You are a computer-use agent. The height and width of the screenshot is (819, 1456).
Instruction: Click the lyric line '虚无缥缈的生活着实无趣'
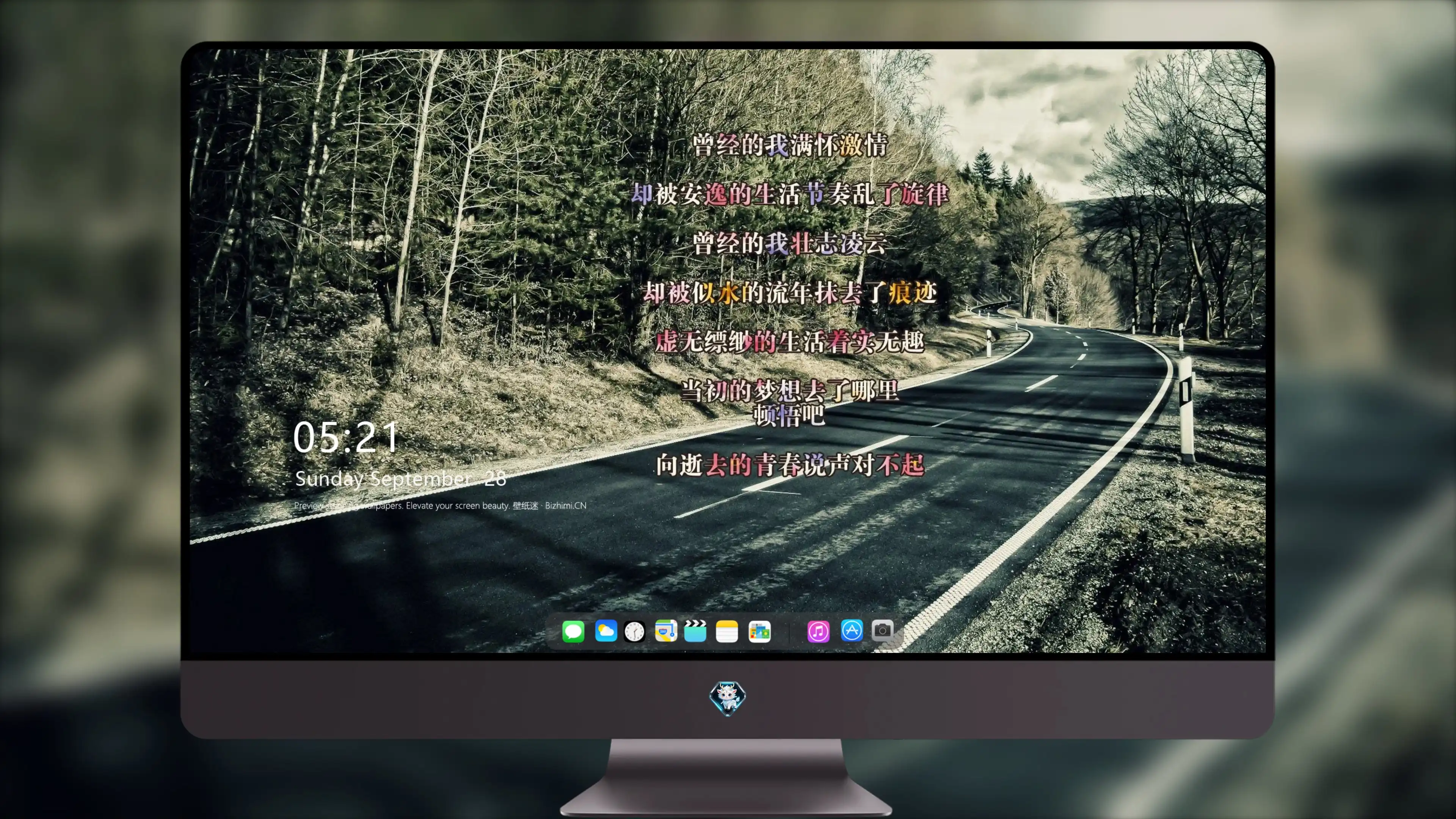click(x=789, y=341)
